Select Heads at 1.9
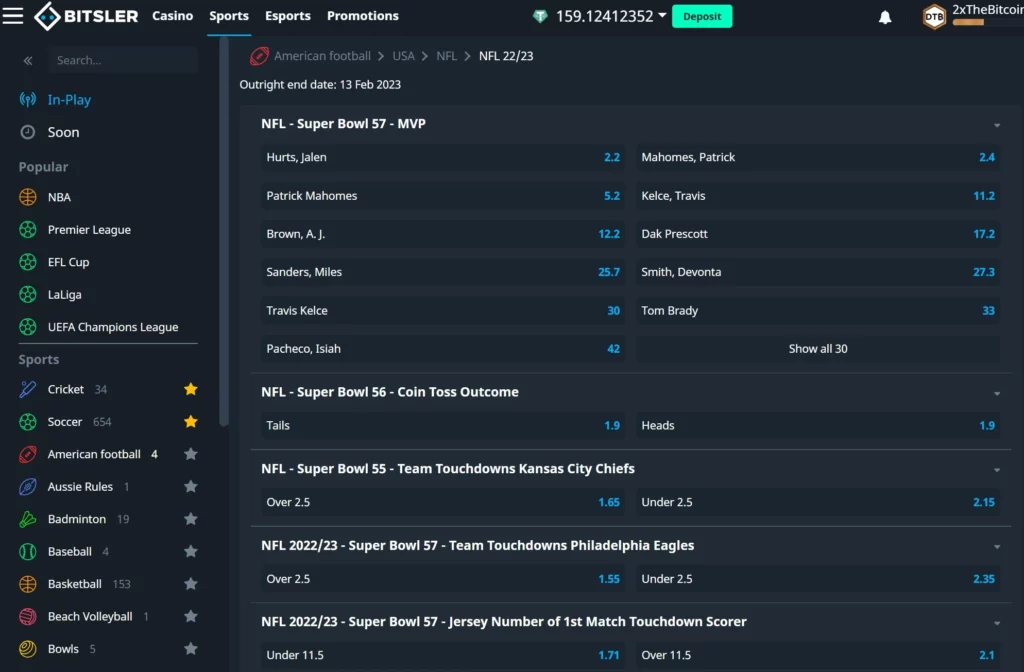This screenshot has width=1024, height=672. tap(818, 425)
